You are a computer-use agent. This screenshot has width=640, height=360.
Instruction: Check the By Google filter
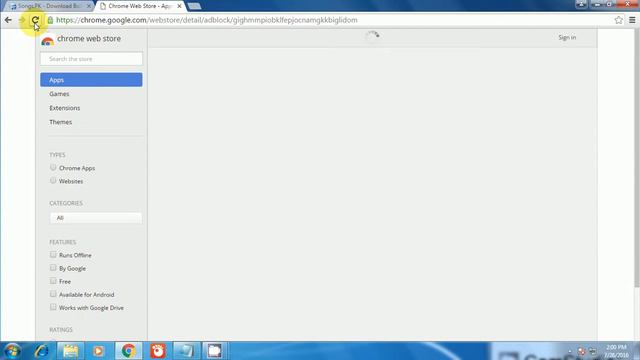coord(53,268)
